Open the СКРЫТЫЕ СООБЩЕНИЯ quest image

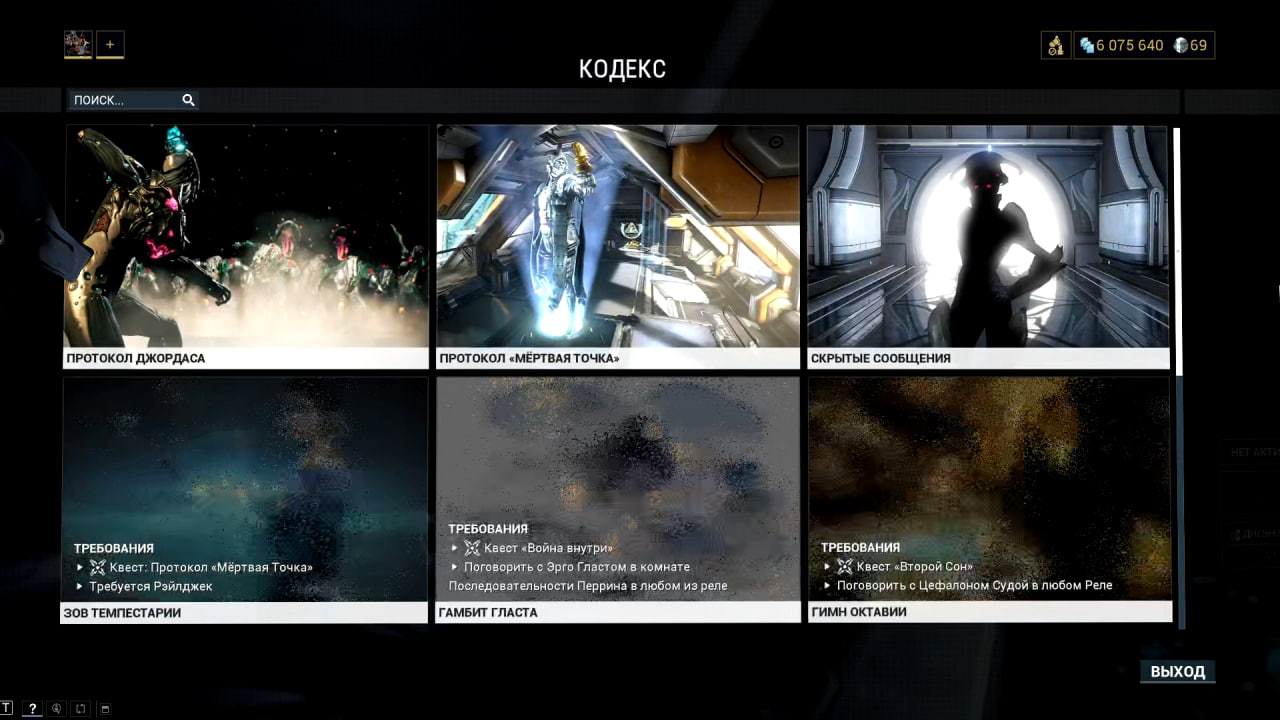tap(988, 236)
